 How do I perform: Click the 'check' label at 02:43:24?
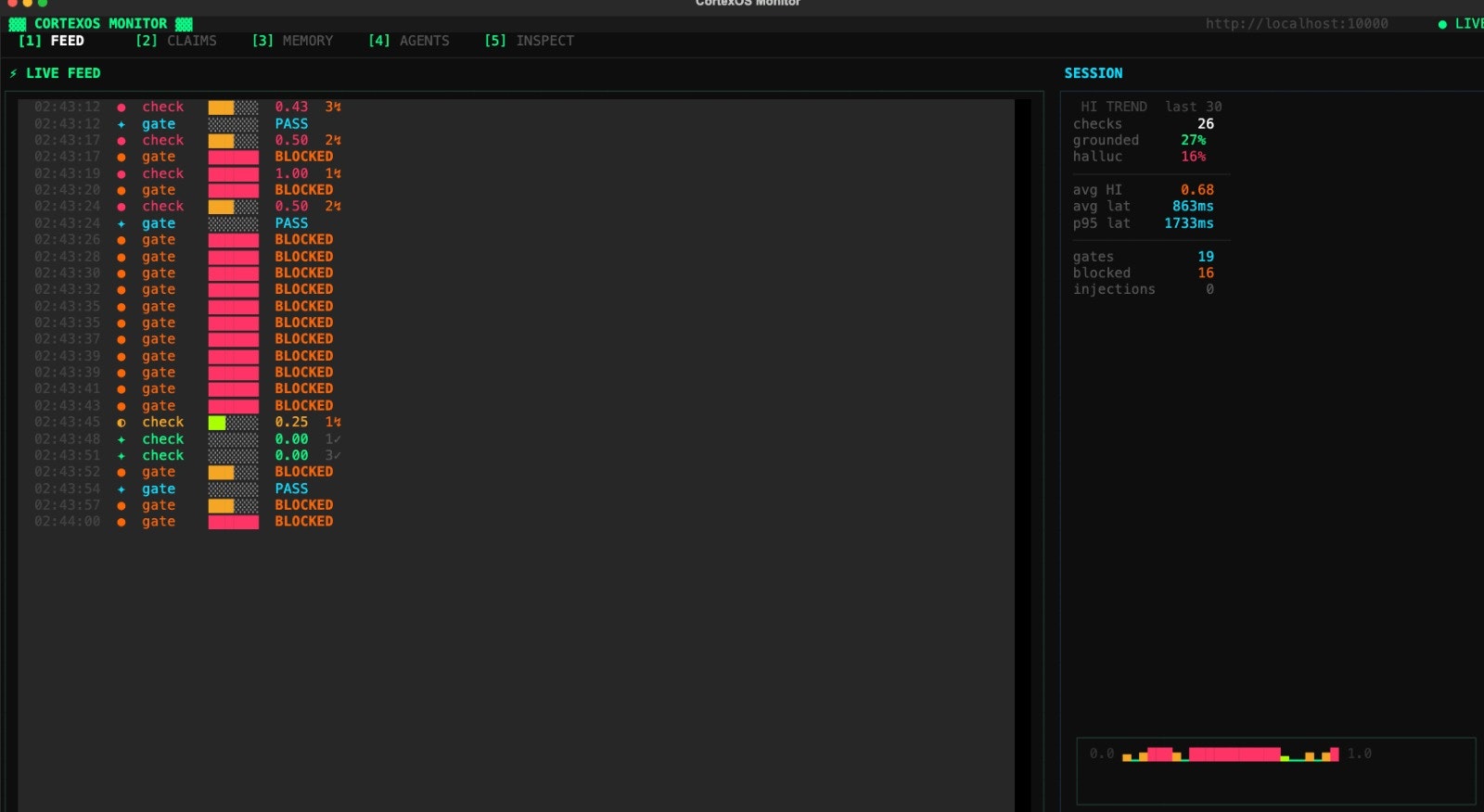(x=163, y=207)
